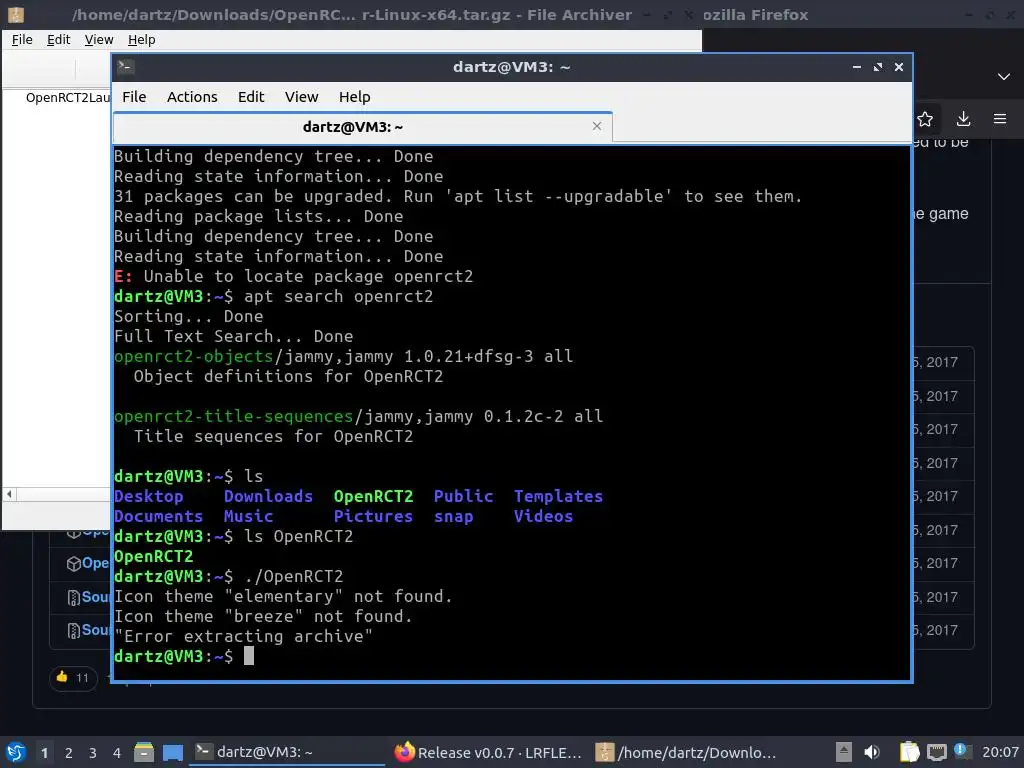1024x768 pixels.
Task: Bookmark this page with Firefox star icon
Action: point(925,119)
